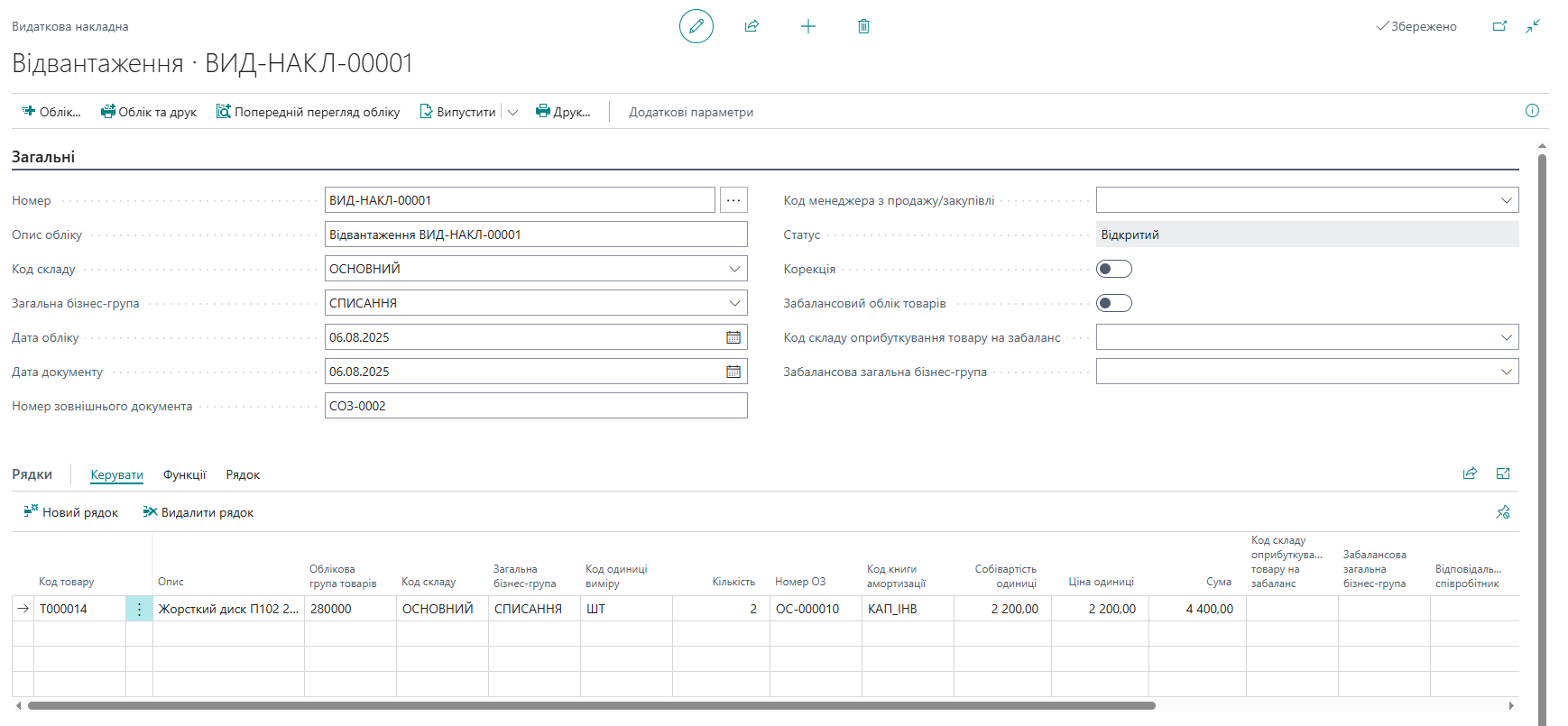Viewport: 1568px width, 726px height.
Task: Switch to the Рядок tab
Action: (x=243, y=474)
